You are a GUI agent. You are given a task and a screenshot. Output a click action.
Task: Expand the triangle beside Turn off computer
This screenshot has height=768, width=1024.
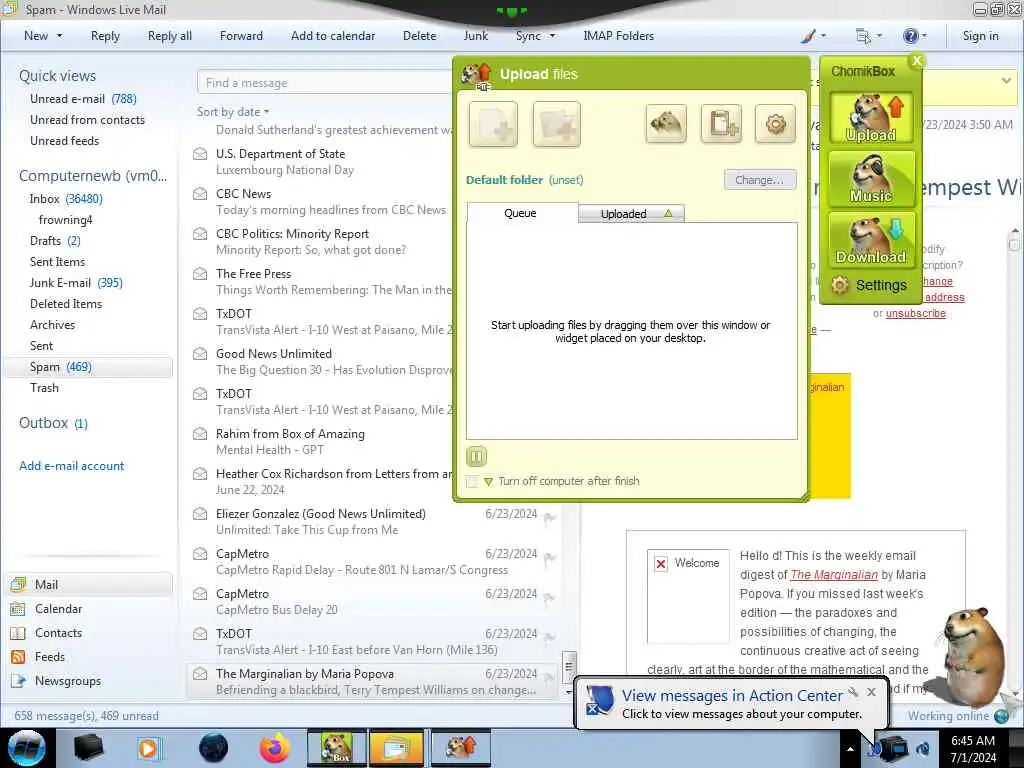tap(488, 482)
